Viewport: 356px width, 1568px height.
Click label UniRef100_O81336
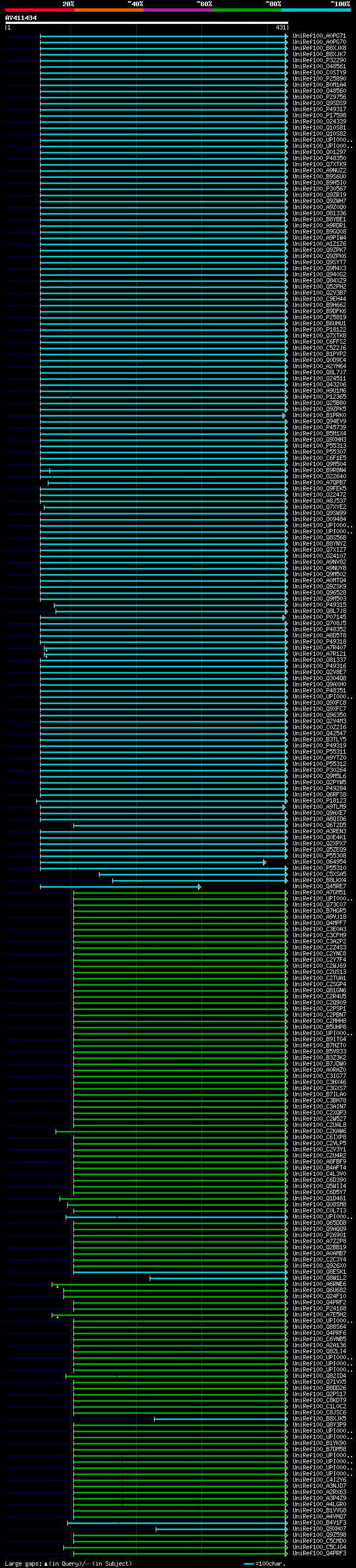pos(319,213)
